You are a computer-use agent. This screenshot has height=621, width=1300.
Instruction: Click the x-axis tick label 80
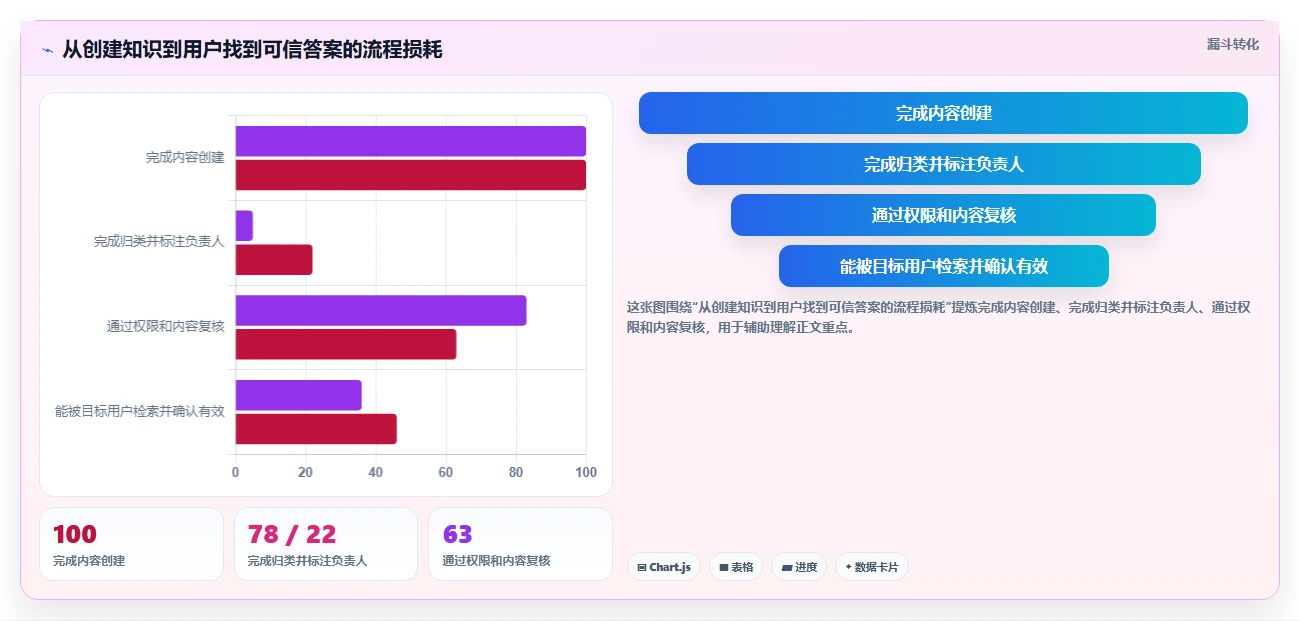click(x=516, y=472)
